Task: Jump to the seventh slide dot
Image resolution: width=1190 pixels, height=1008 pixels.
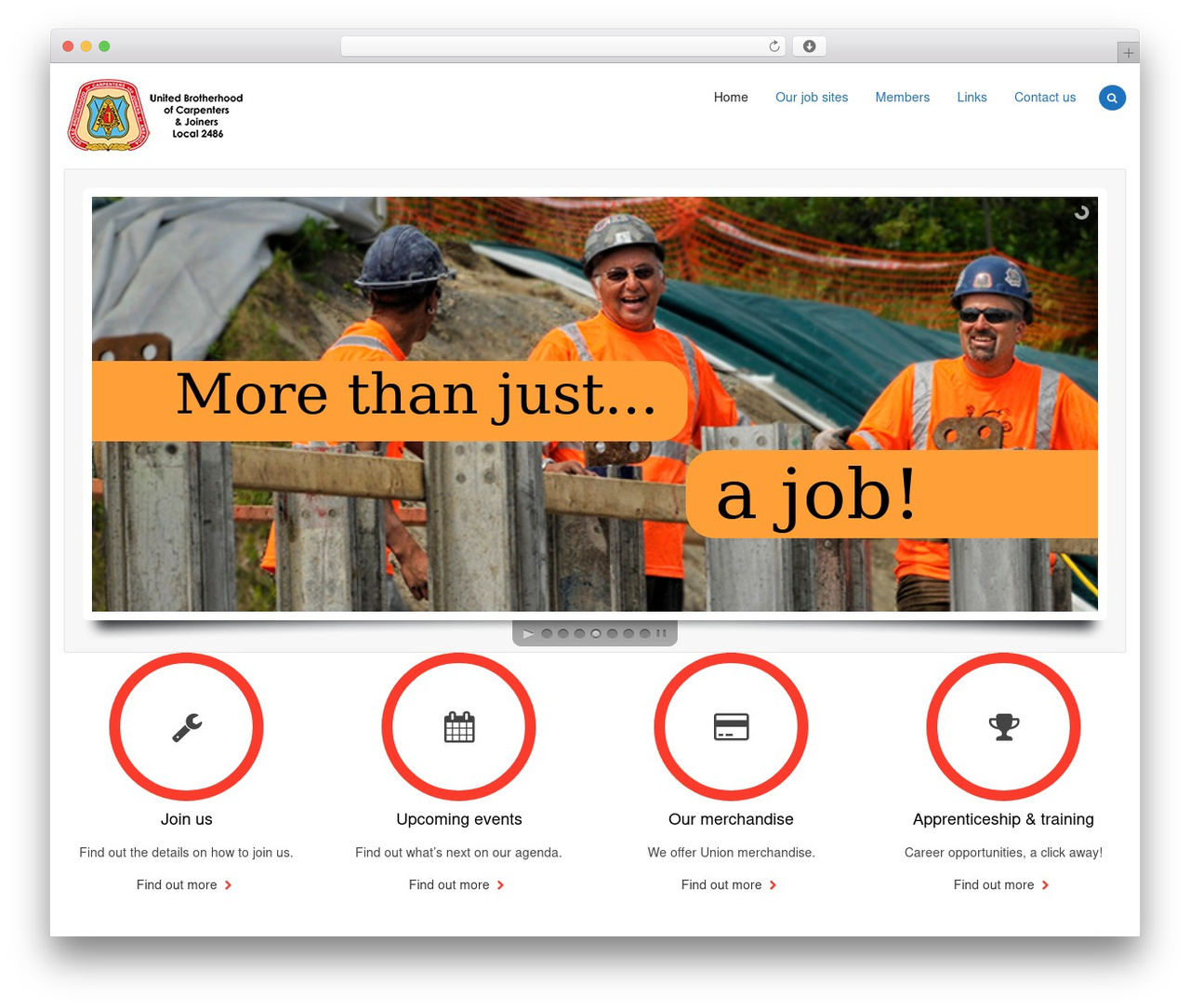Action: click(645, 634)
